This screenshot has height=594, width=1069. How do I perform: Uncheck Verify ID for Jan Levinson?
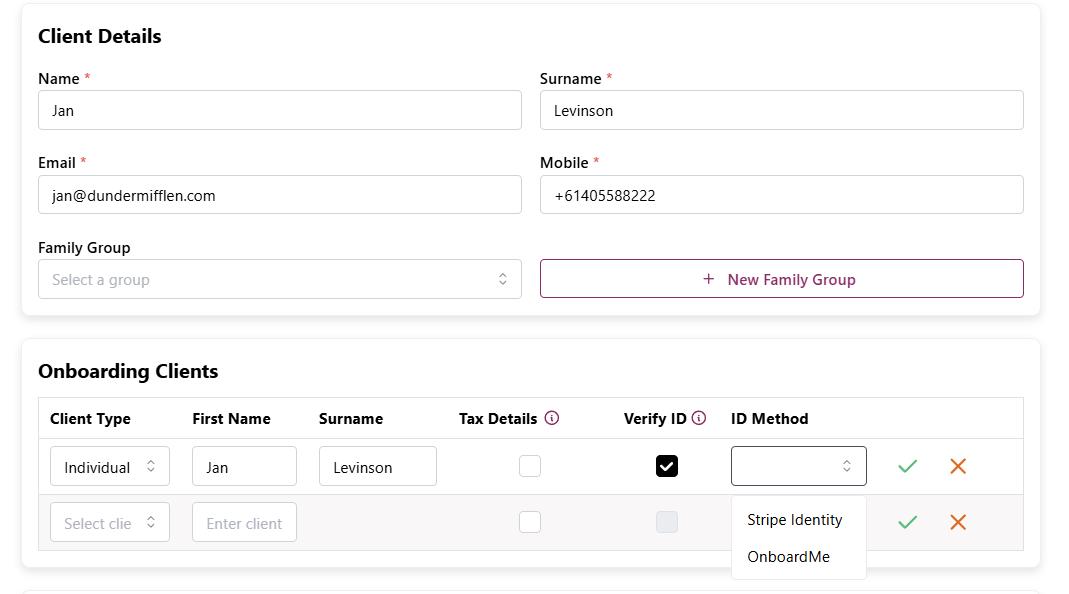[x=667, y=466]
